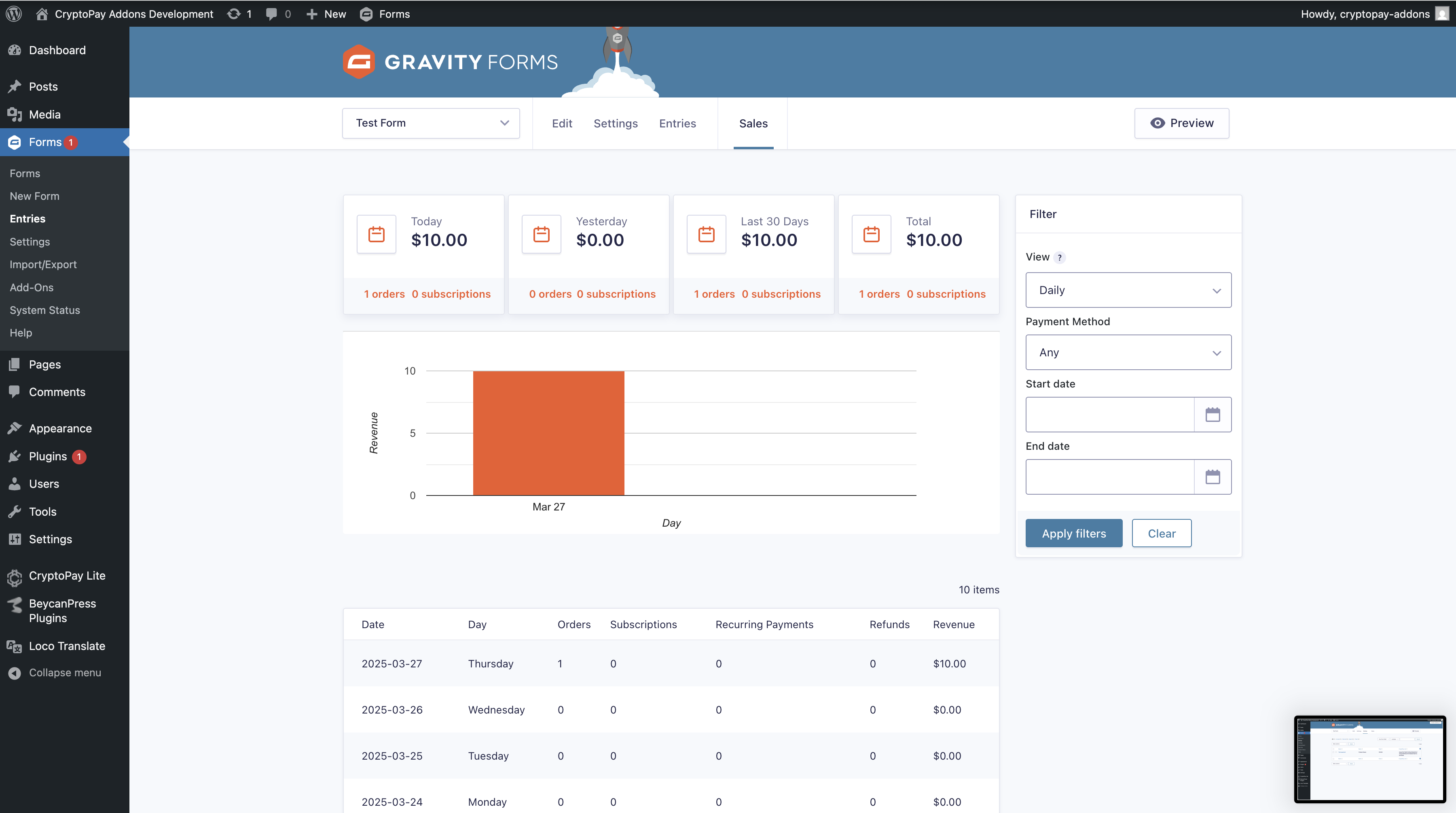This screenshot has width=1456, height=813.
Task: Click the End date calendar icon
Action: coord(1213,476)
